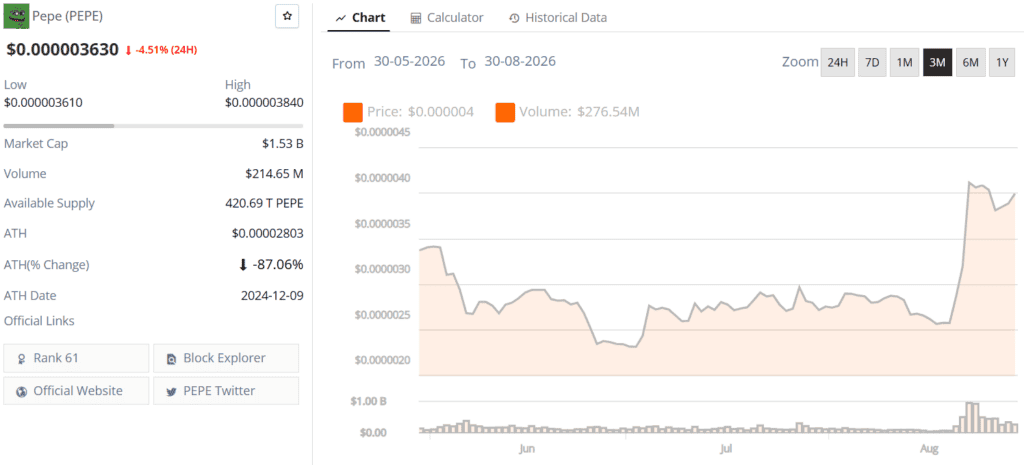Click the $0.0000020 y-axis label
Image resolution: width=1024 pixels, height=465 pixels.
(x=382, y=361)
